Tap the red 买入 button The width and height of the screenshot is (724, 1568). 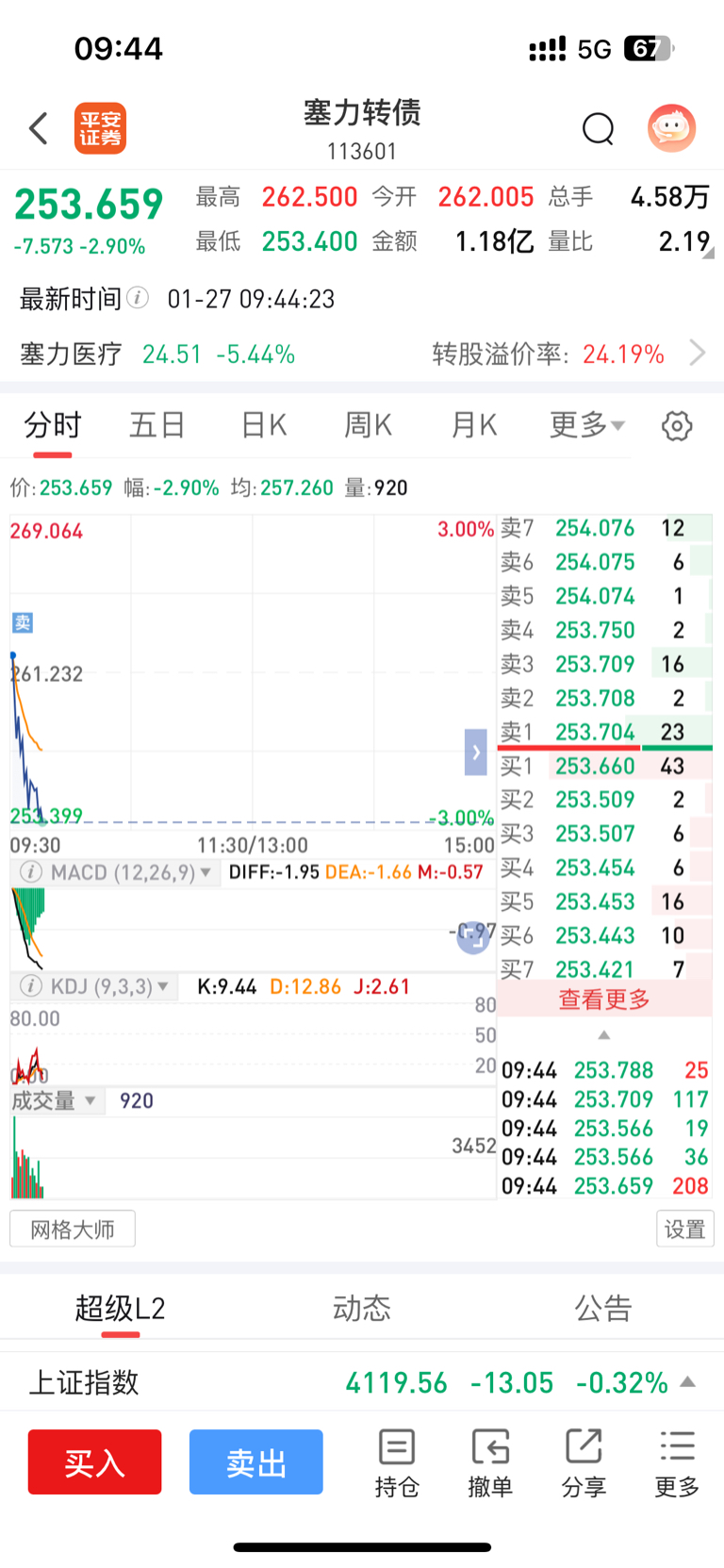pos(94,1461)
